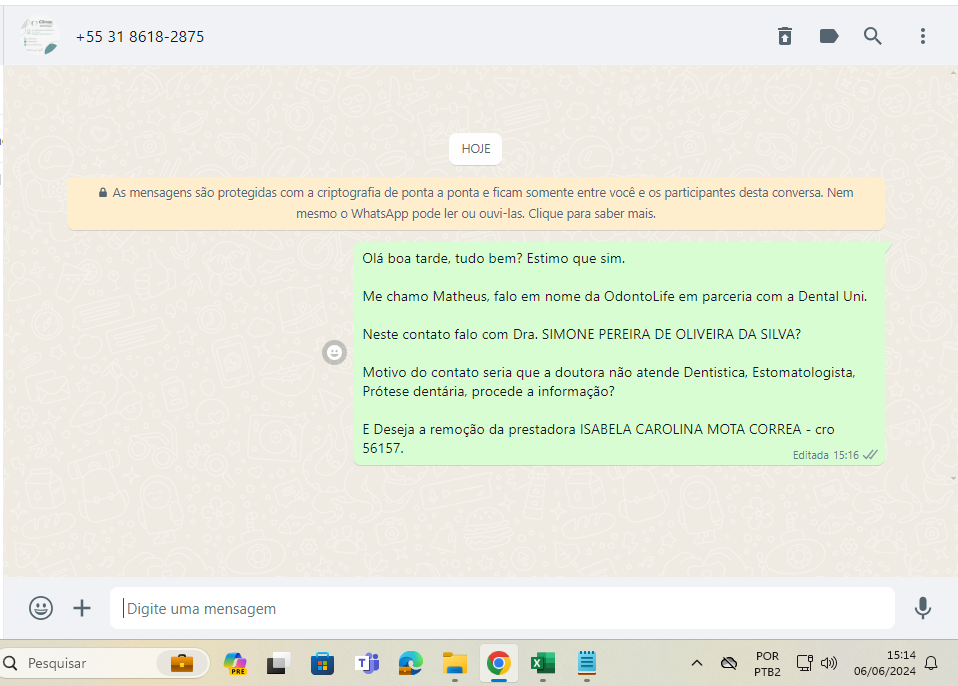Click the cloud sync off tray icon

click(728, 663)
